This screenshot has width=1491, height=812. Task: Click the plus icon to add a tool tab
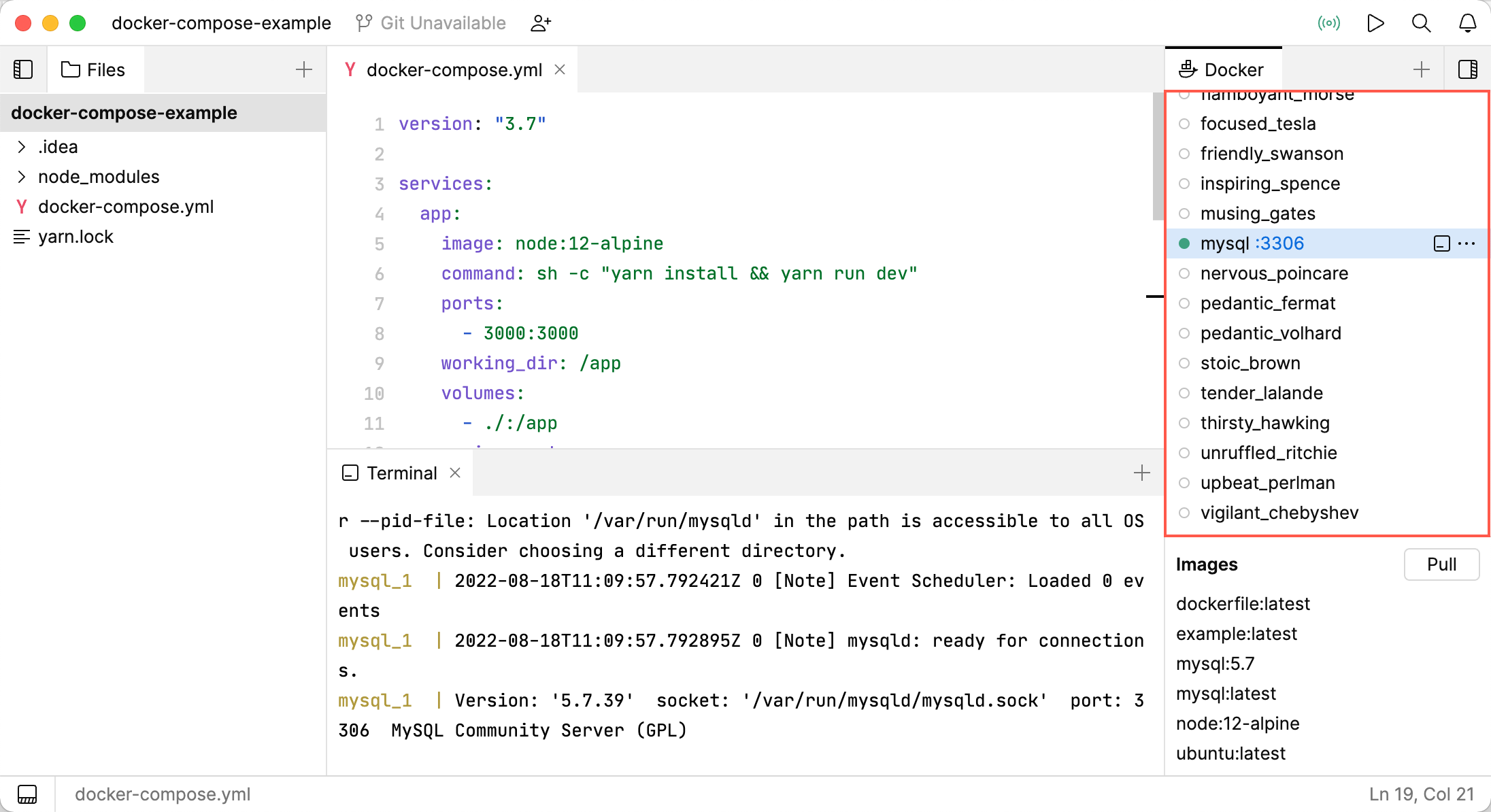pos(1421,69)
